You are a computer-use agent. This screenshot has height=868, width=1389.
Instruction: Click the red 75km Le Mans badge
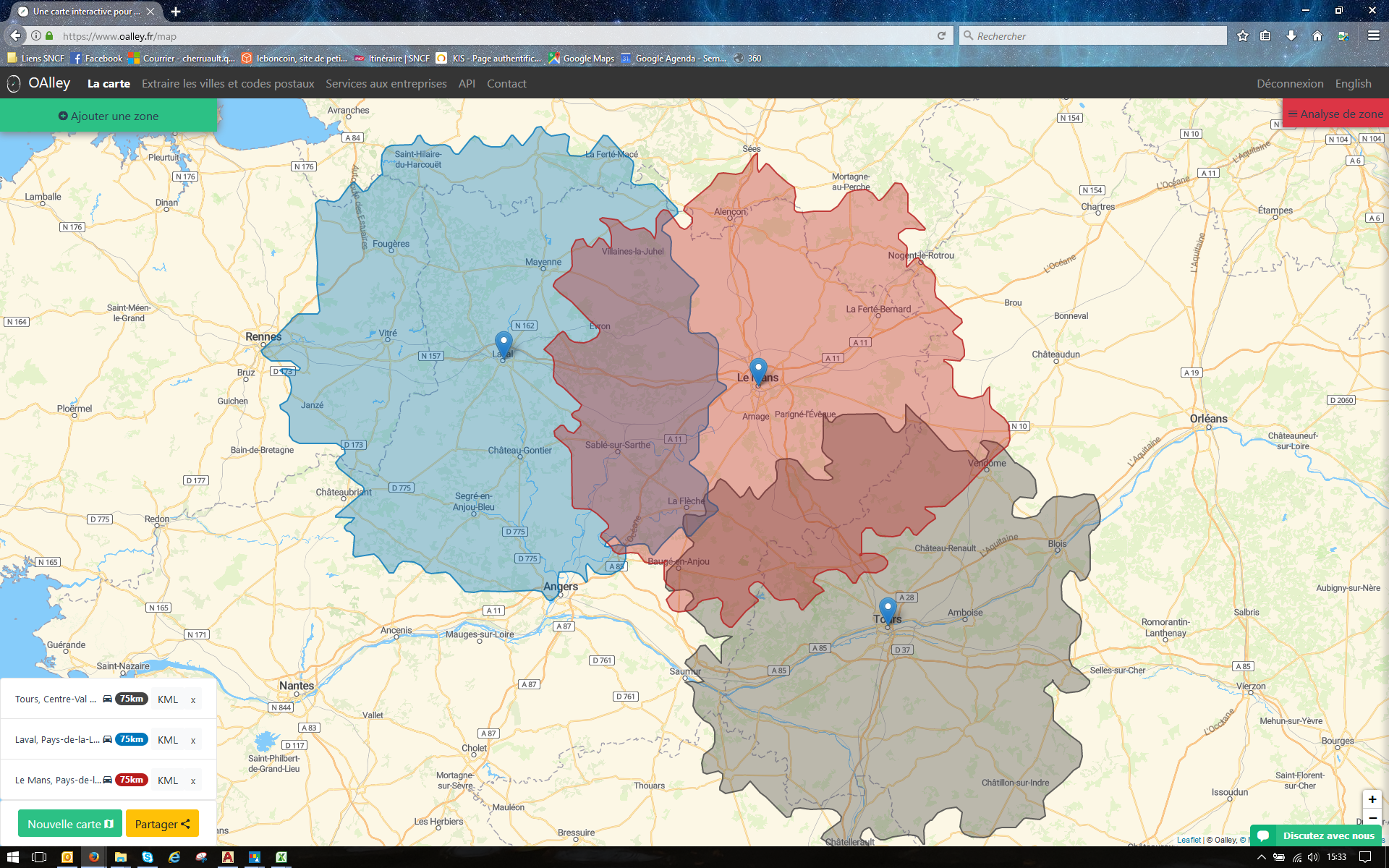point(132,780)
